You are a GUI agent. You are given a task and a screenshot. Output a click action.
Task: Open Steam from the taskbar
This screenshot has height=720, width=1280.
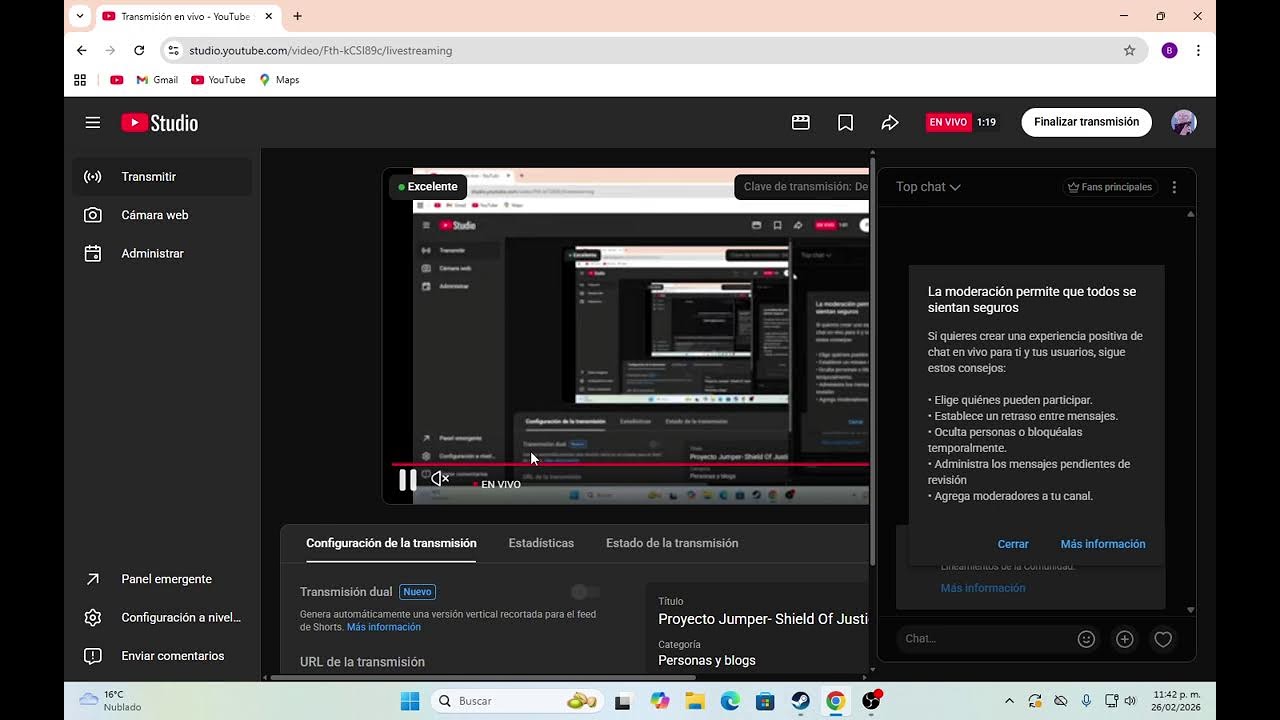pos(800,701)
